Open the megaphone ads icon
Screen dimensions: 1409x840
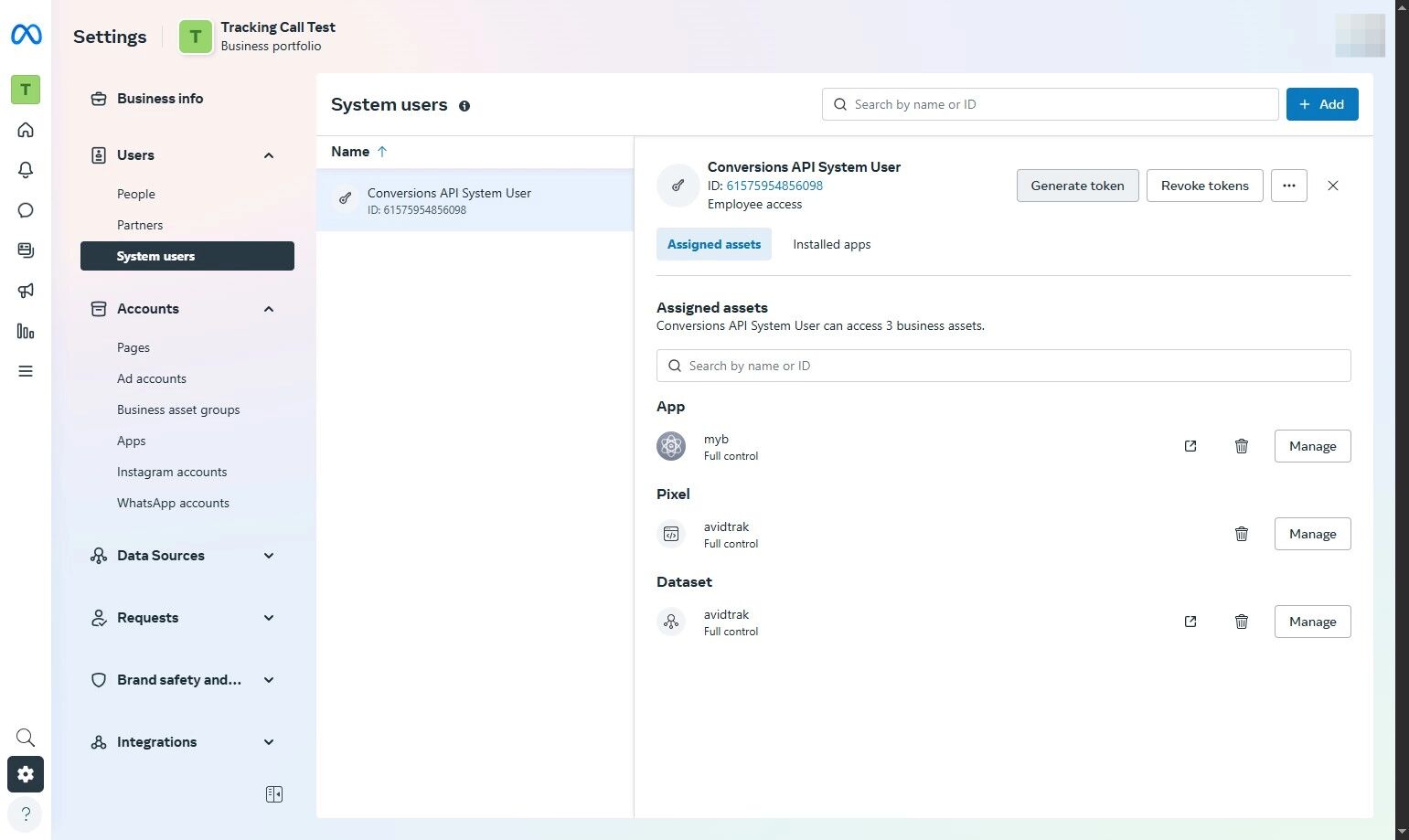pyautogui.click(x=26, y=291)
